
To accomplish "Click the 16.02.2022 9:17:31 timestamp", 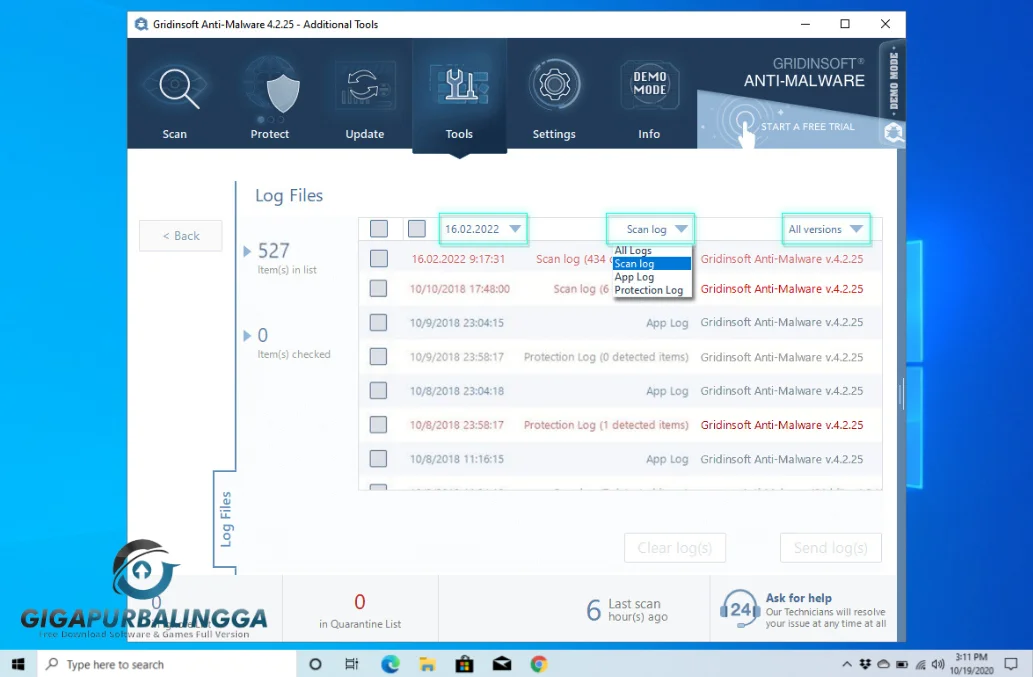I will [x=458, y=259].
